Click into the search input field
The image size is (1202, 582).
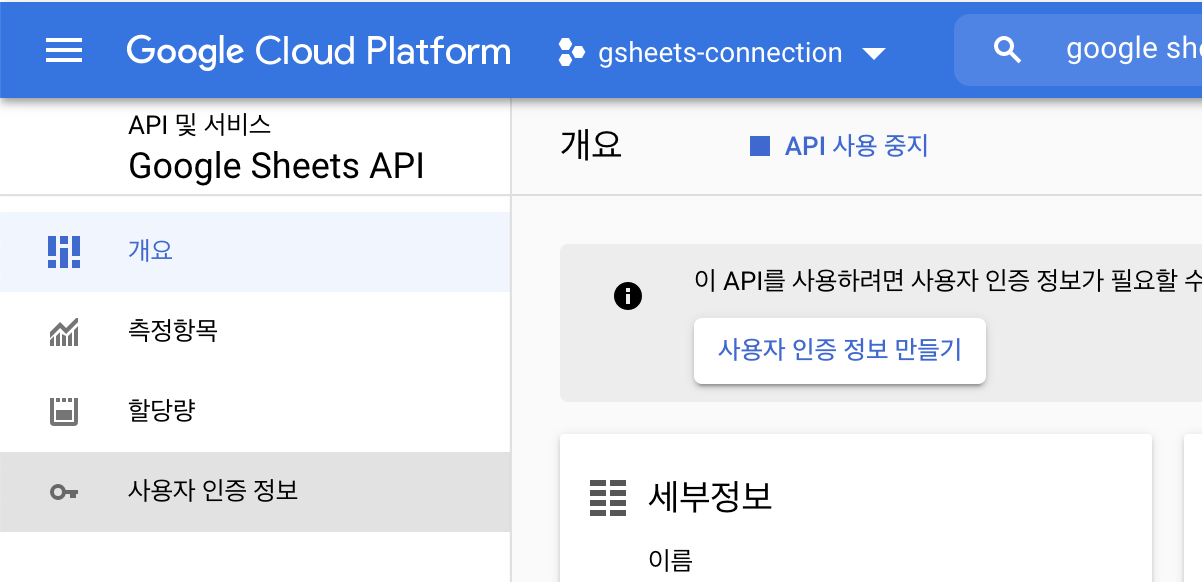click(x=1120, y=48)
